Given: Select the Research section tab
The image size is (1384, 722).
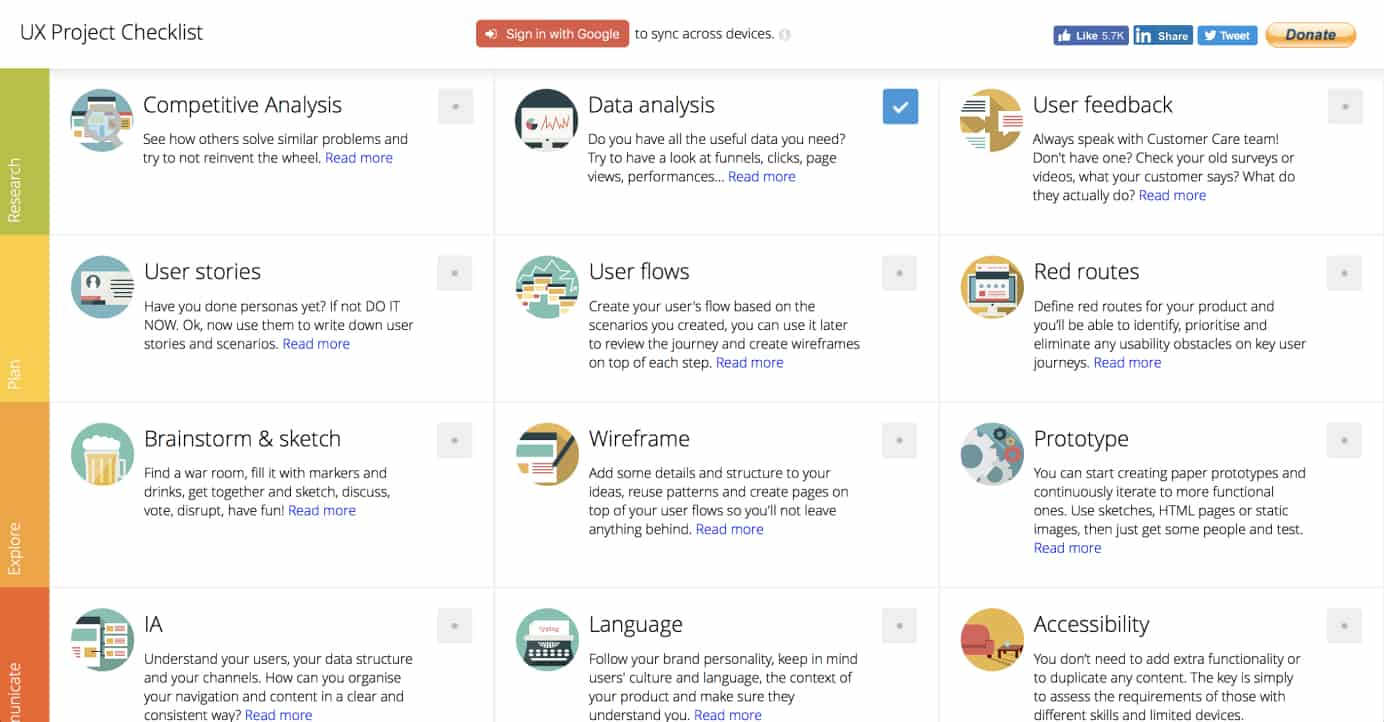Looking at the screenshot, I should pyautogui.click(x=24, y=151).
